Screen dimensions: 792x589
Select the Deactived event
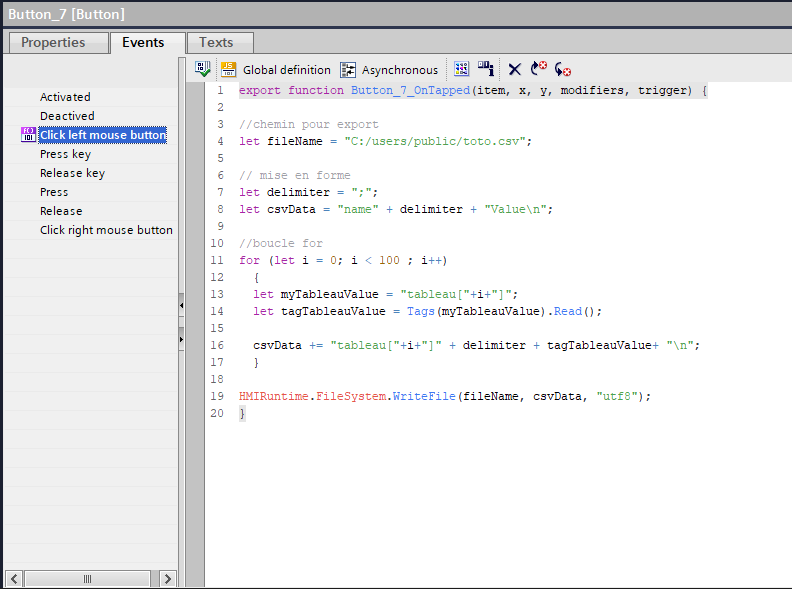(67, 116)
